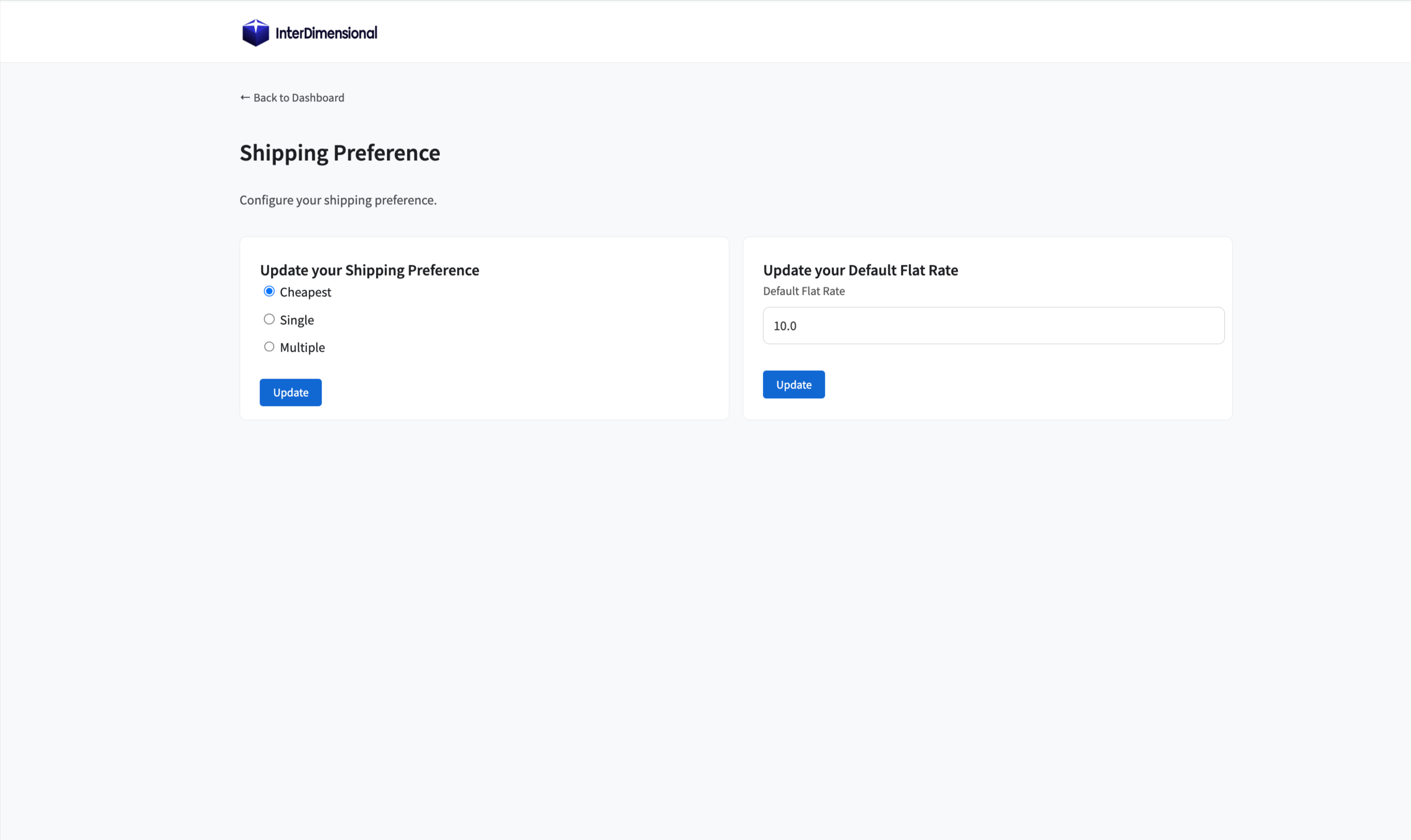Screen dimensions: 1411x840
Task: Click Update under Default Flat Rate card
Action: coord(793,384)
